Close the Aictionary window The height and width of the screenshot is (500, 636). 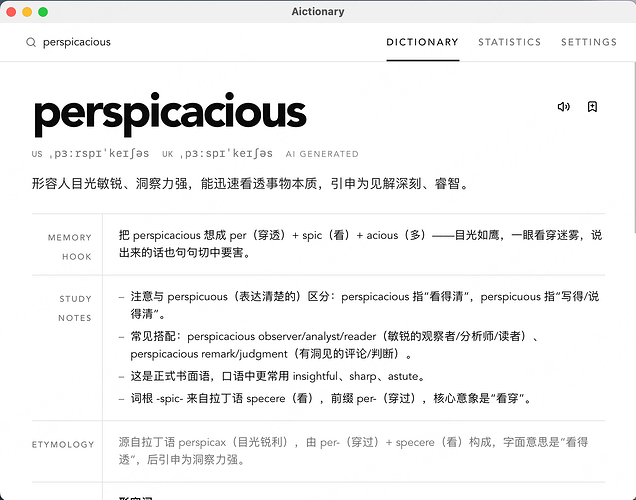[x=11, y=12]
